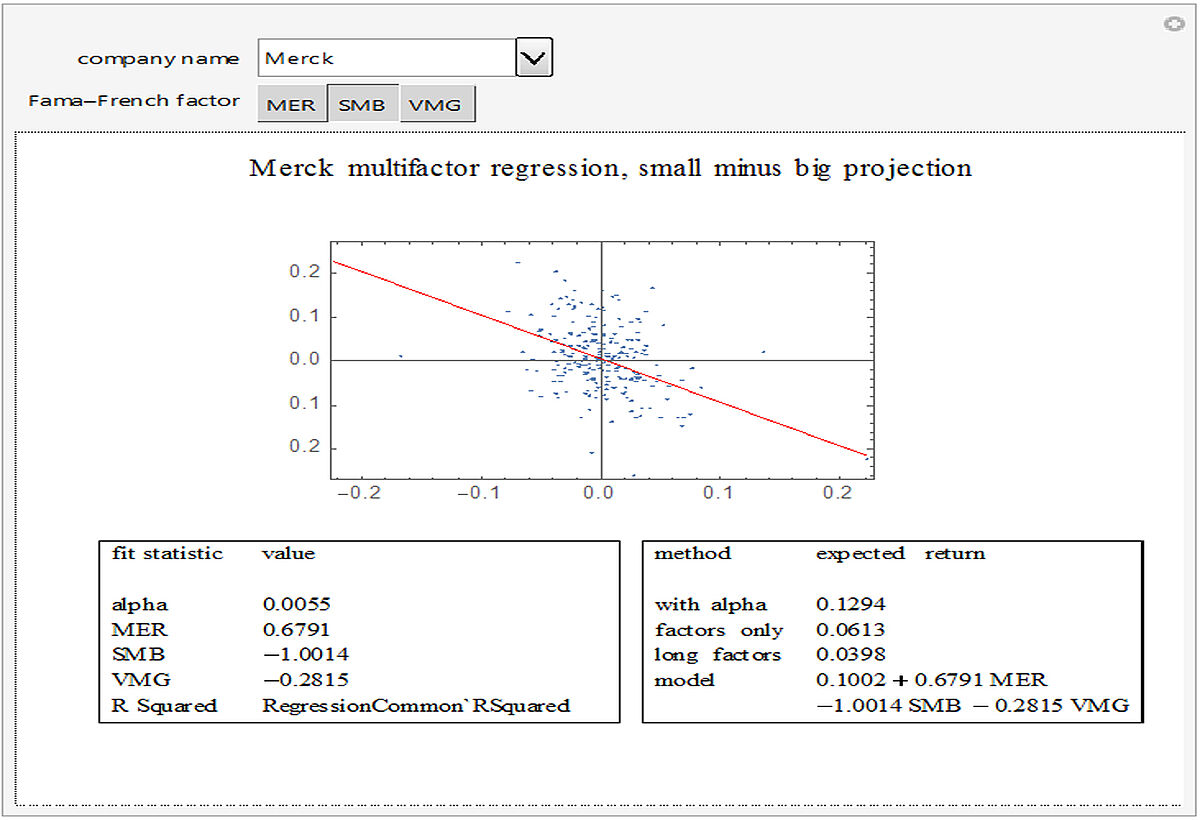Click SMB coefficient value −1.0014 in fit table

306,655
